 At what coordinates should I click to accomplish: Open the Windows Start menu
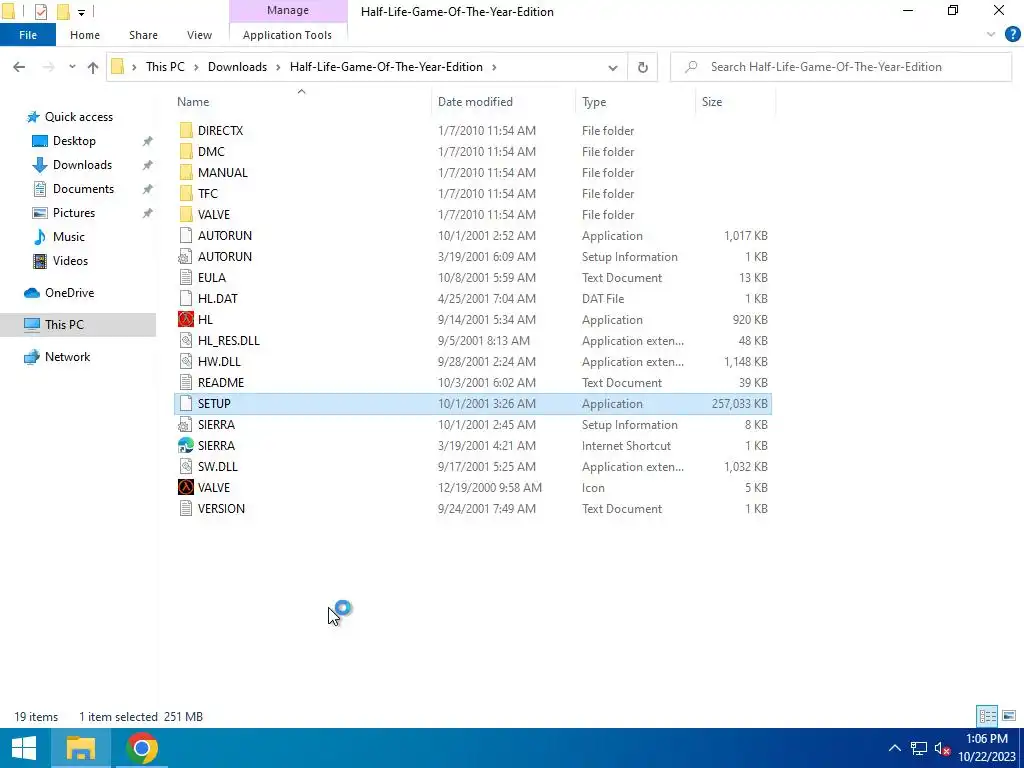[24, 748]
